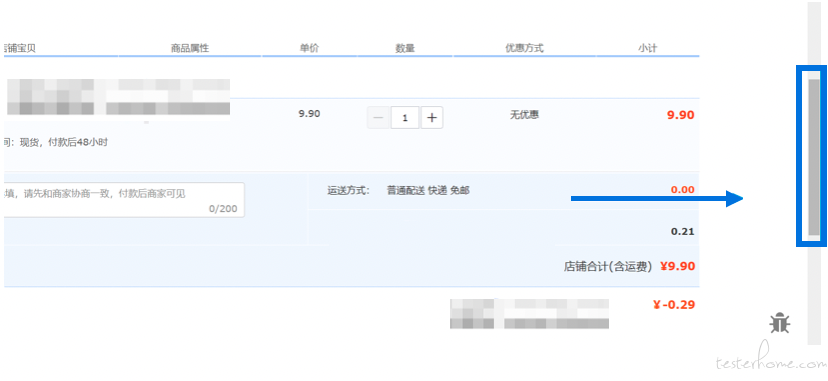Decrease quantity with the minus button
Screen dimensions: 828x381
[x=378, y=118]
